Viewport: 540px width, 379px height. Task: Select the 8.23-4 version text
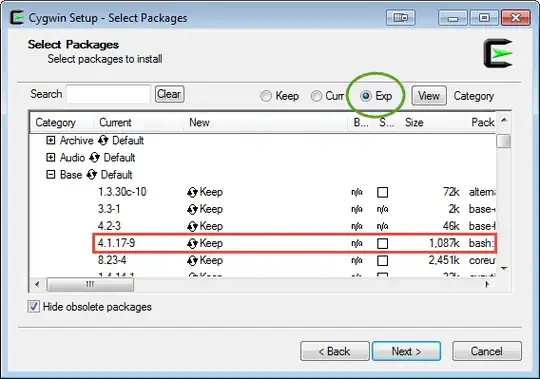pyautogui.click(x=112, y=261)
